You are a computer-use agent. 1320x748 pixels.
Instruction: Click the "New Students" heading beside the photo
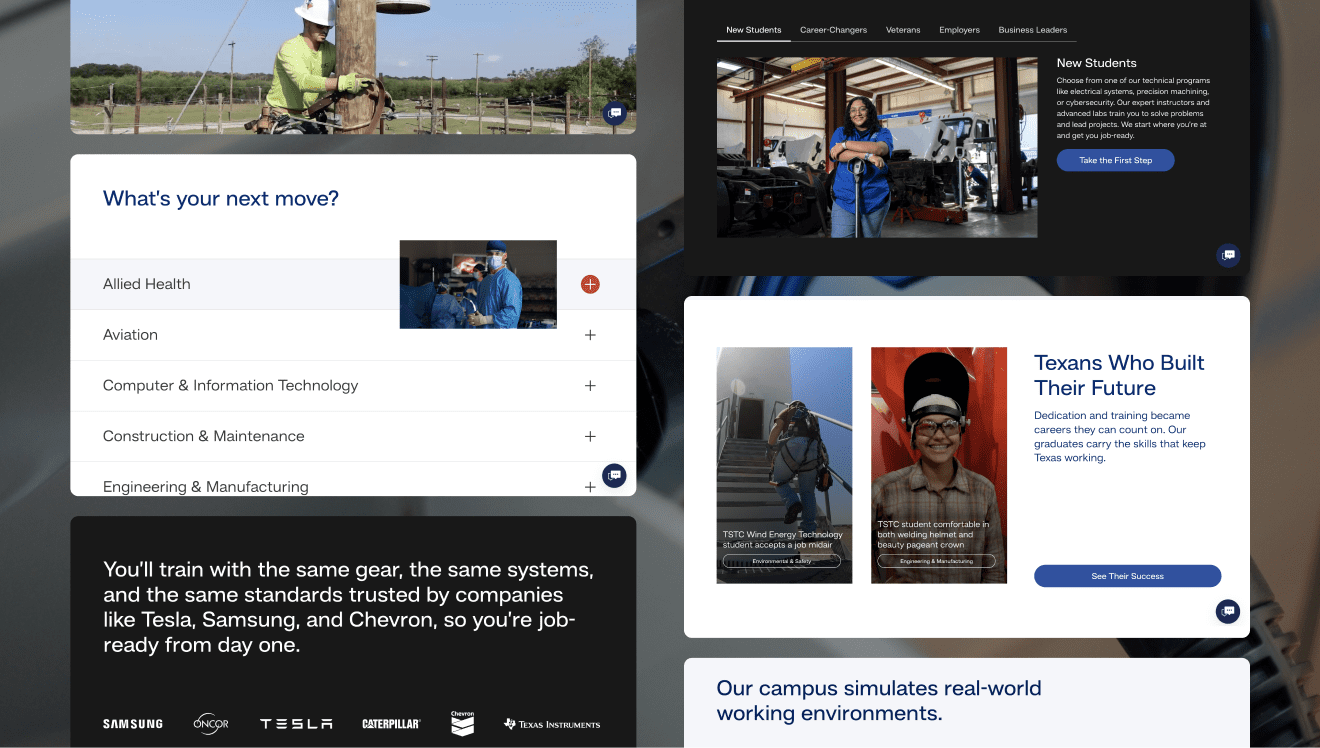point(1096,63)
